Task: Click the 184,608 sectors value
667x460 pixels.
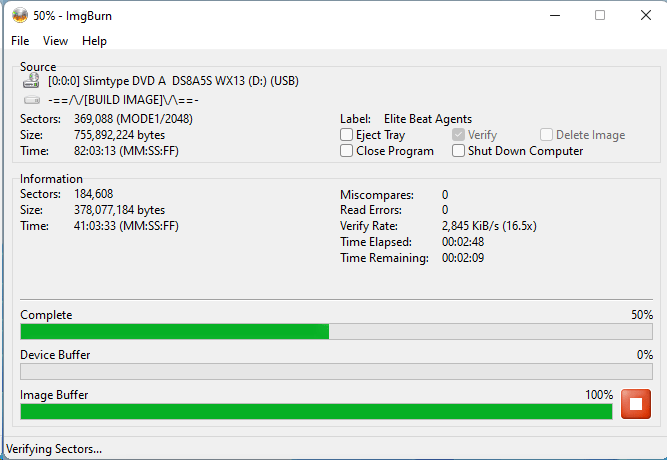Action: 94,194
